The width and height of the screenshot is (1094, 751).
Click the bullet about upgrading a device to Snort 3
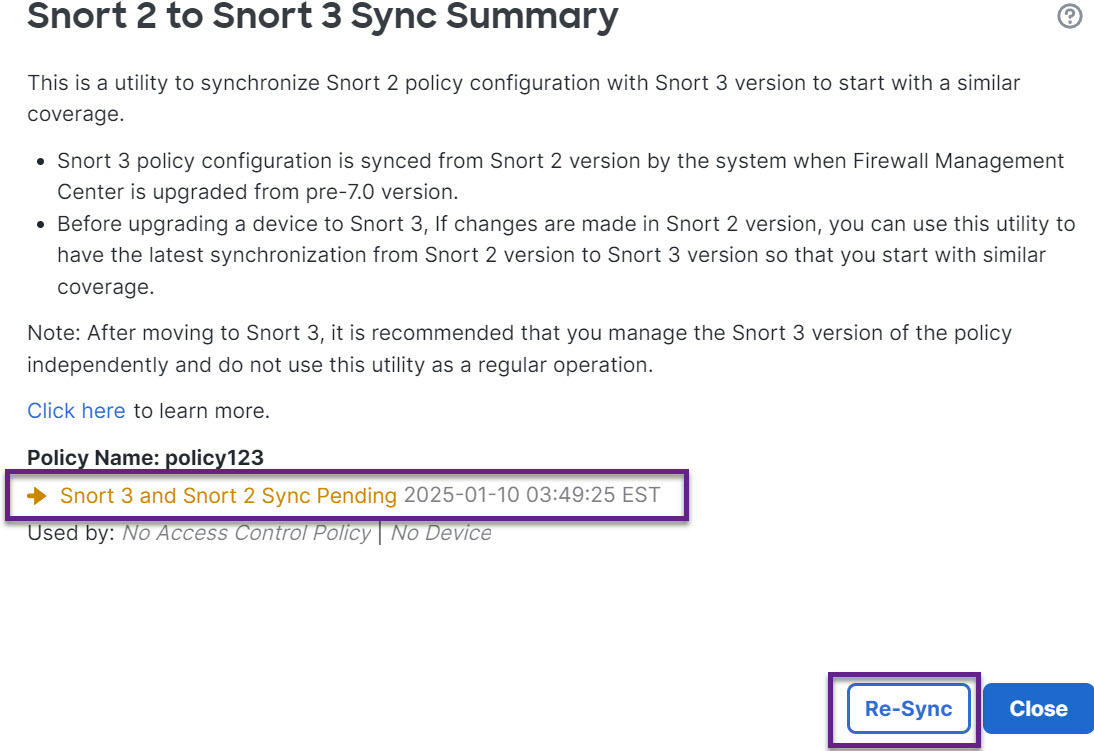click(565, 255)
